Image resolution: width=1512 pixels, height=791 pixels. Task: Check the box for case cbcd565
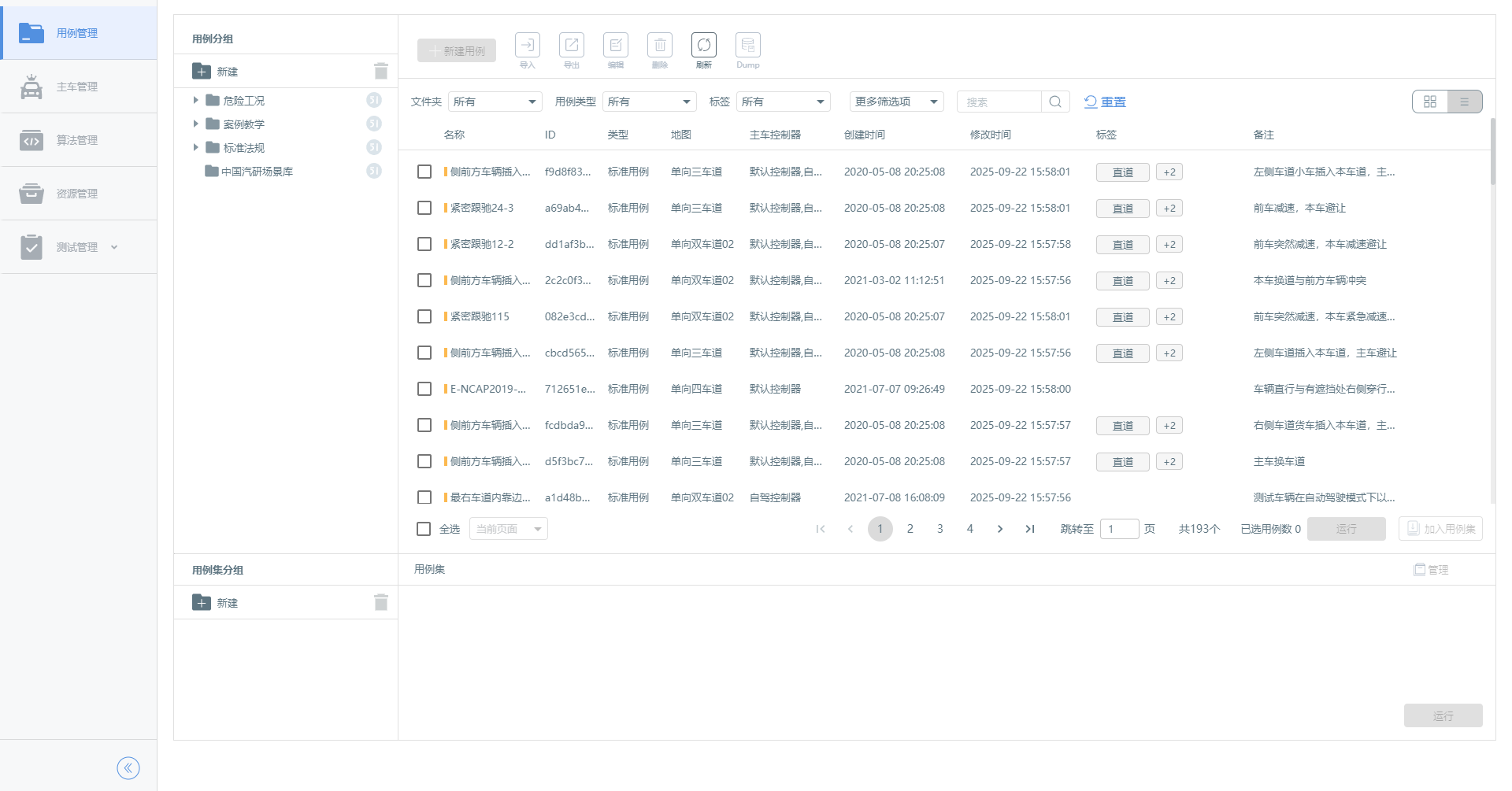(424, 353)
